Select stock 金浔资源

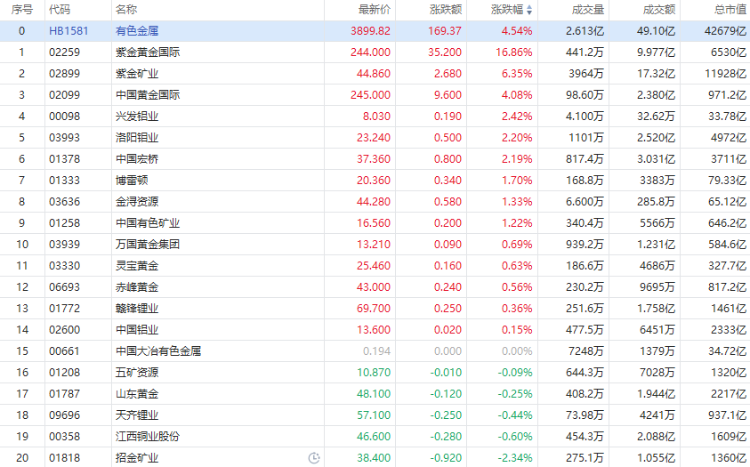(137, 202)
